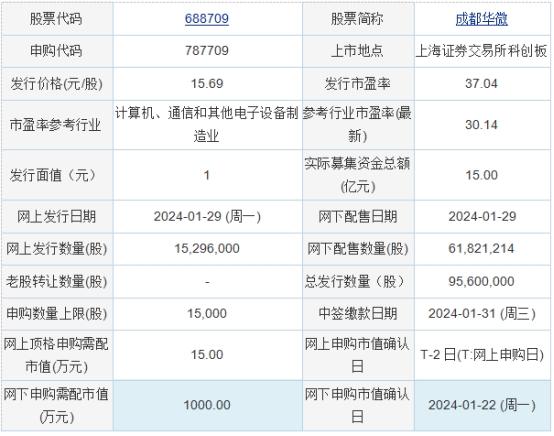Click the issue price 15.69 cell

(x=207, y=84)
